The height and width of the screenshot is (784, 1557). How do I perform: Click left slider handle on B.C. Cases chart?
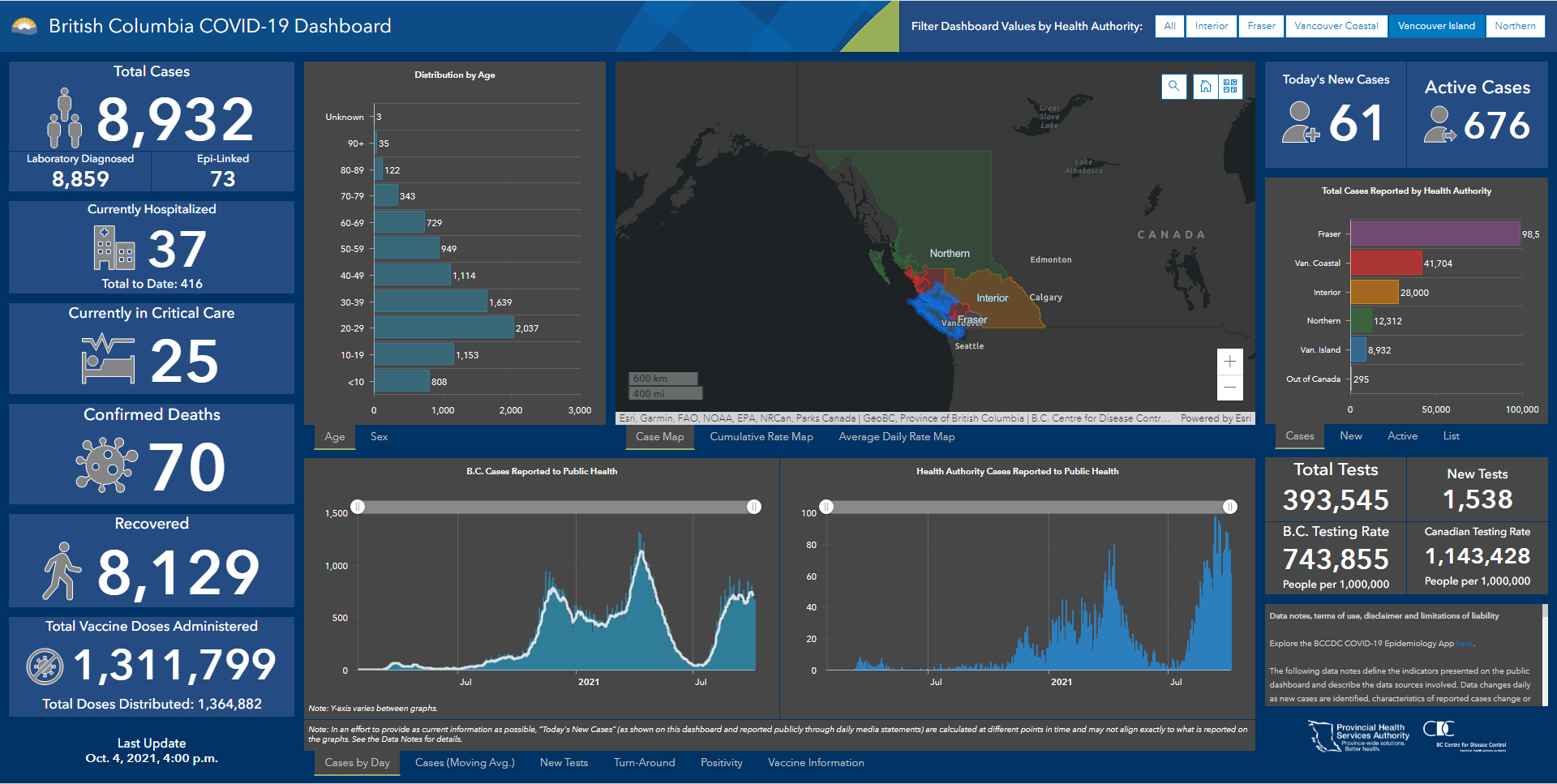(358, 507)
